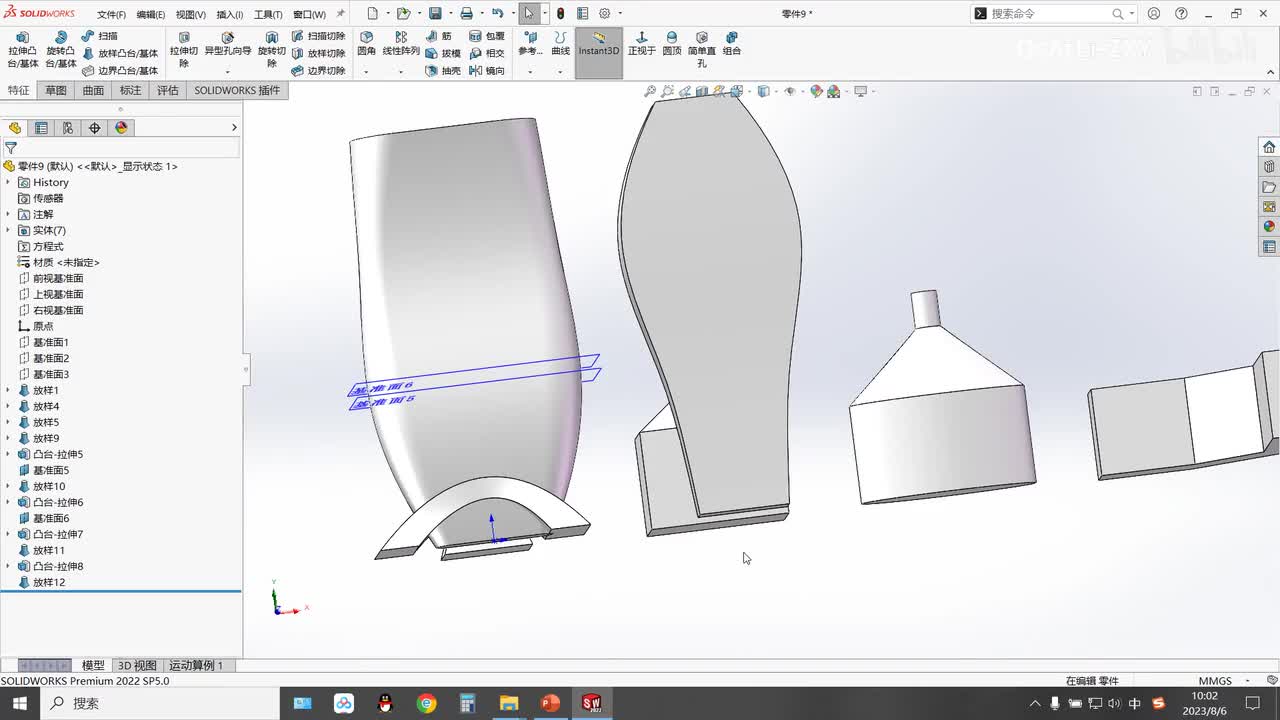
Task: Open the ConfigurationManager panel tab
Action: point(68,128)
